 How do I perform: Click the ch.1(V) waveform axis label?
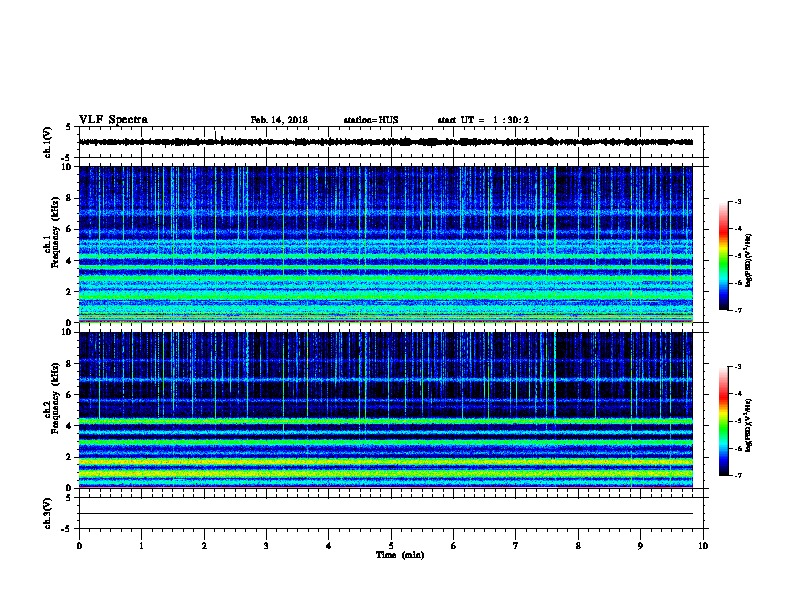47,142
